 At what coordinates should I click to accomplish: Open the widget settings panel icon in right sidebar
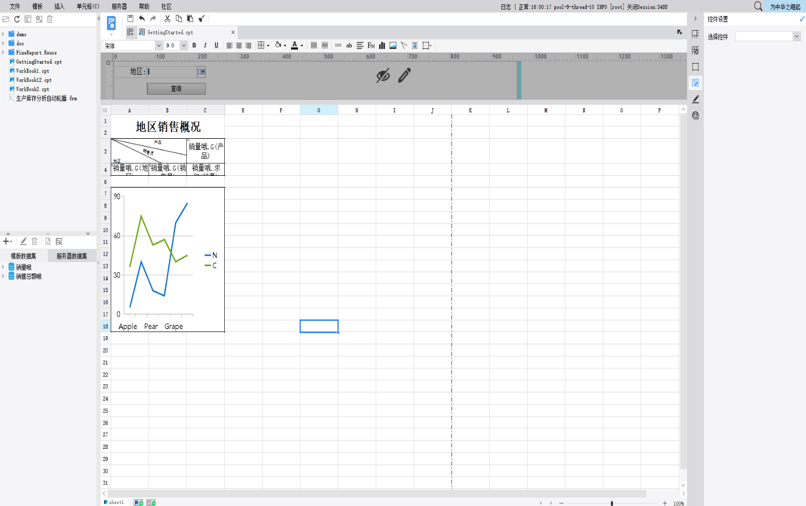click(695, 83)
